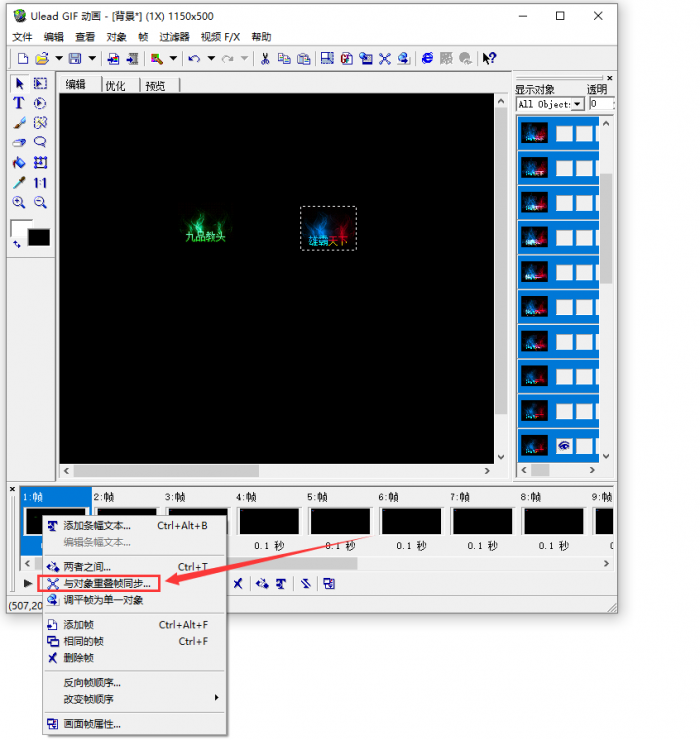The image size is (700, 740).
Task: Click the black background color swatch
Action: coord(38,238)
